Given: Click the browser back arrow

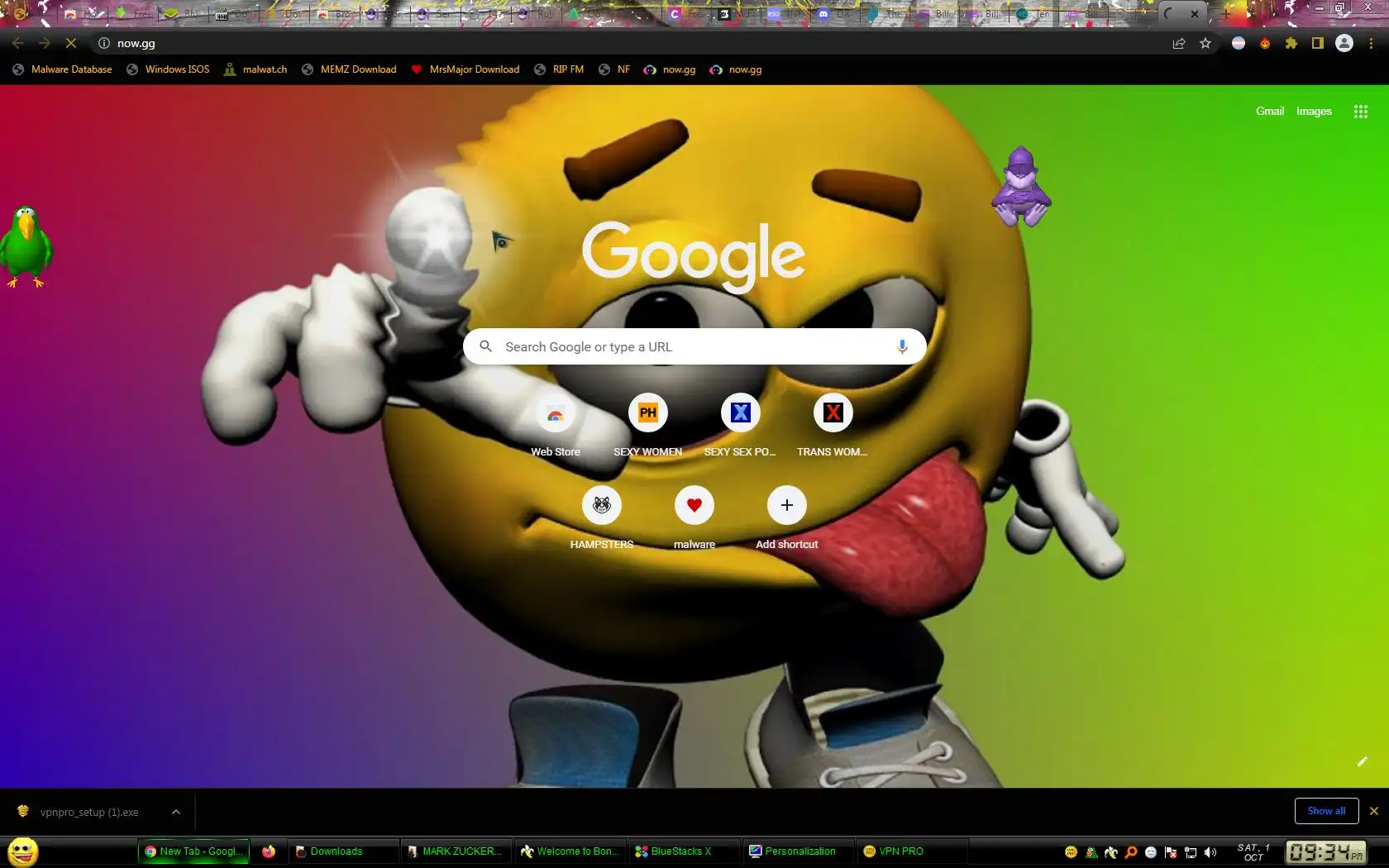Looking at the screenshot, I should 18,43.
